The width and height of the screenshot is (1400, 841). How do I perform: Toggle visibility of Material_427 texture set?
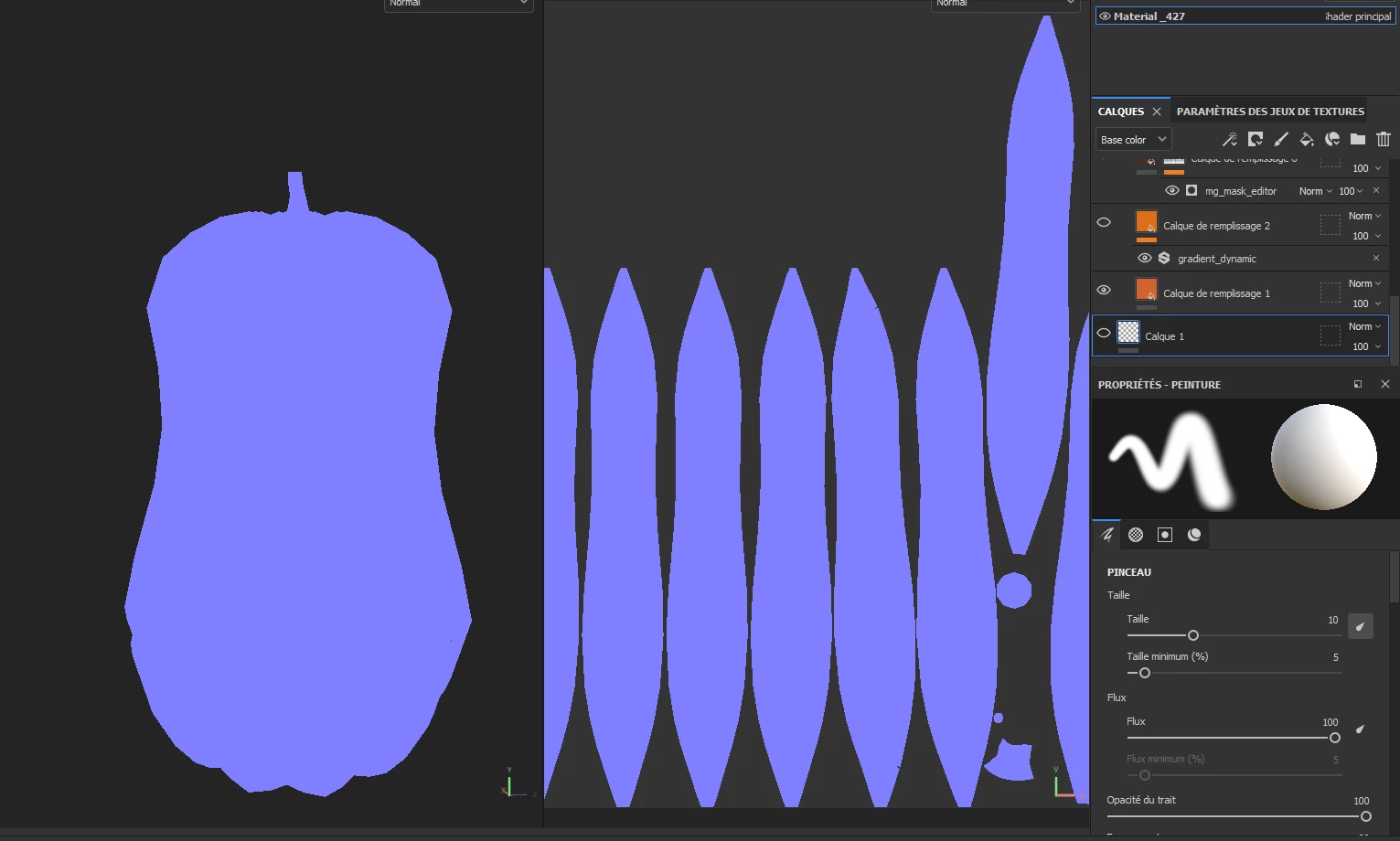pyautogui.click(x=1105, y=16)
